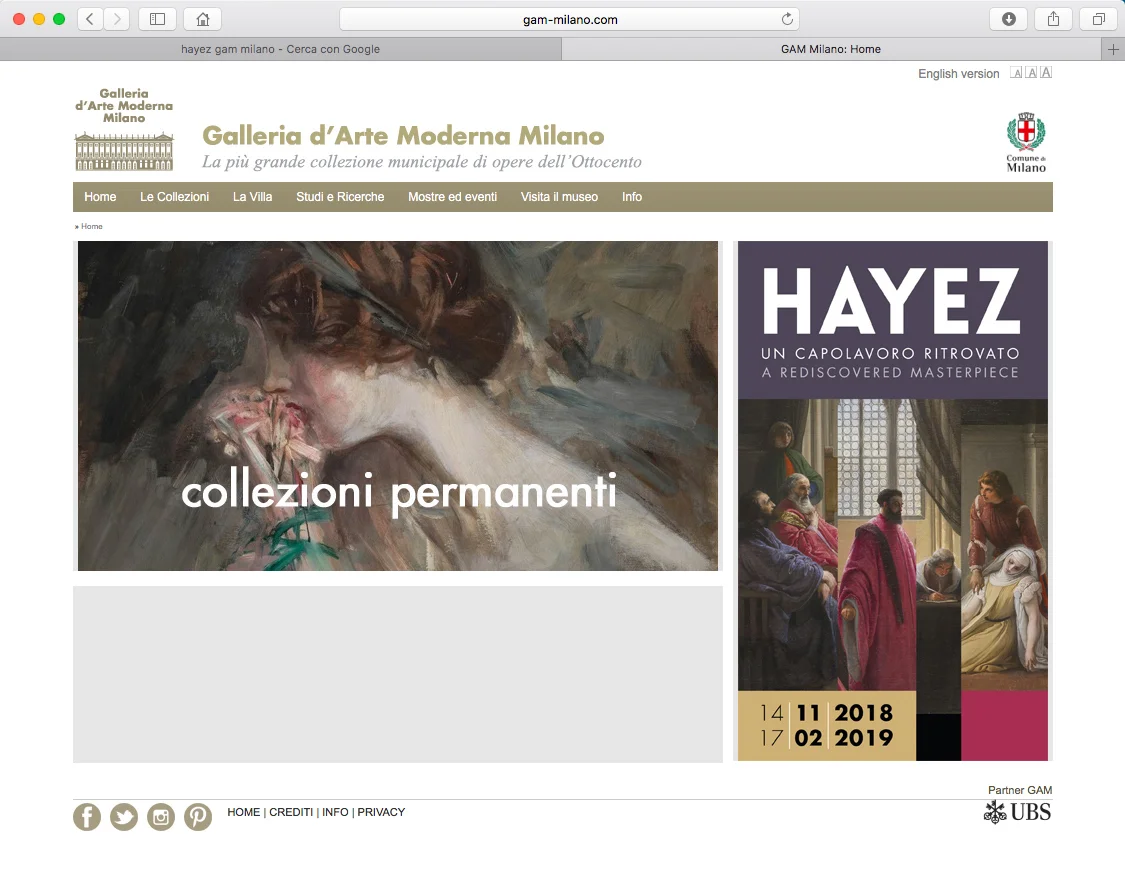Open the GAM Instagram page icon
The height and width of the screenshot is (872, 1125).
coord(161,817)
